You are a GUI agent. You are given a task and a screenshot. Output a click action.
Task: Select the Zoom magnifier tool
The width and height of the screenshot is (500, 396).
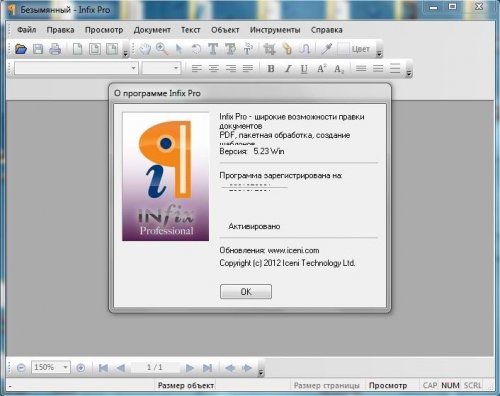[162, 49]
